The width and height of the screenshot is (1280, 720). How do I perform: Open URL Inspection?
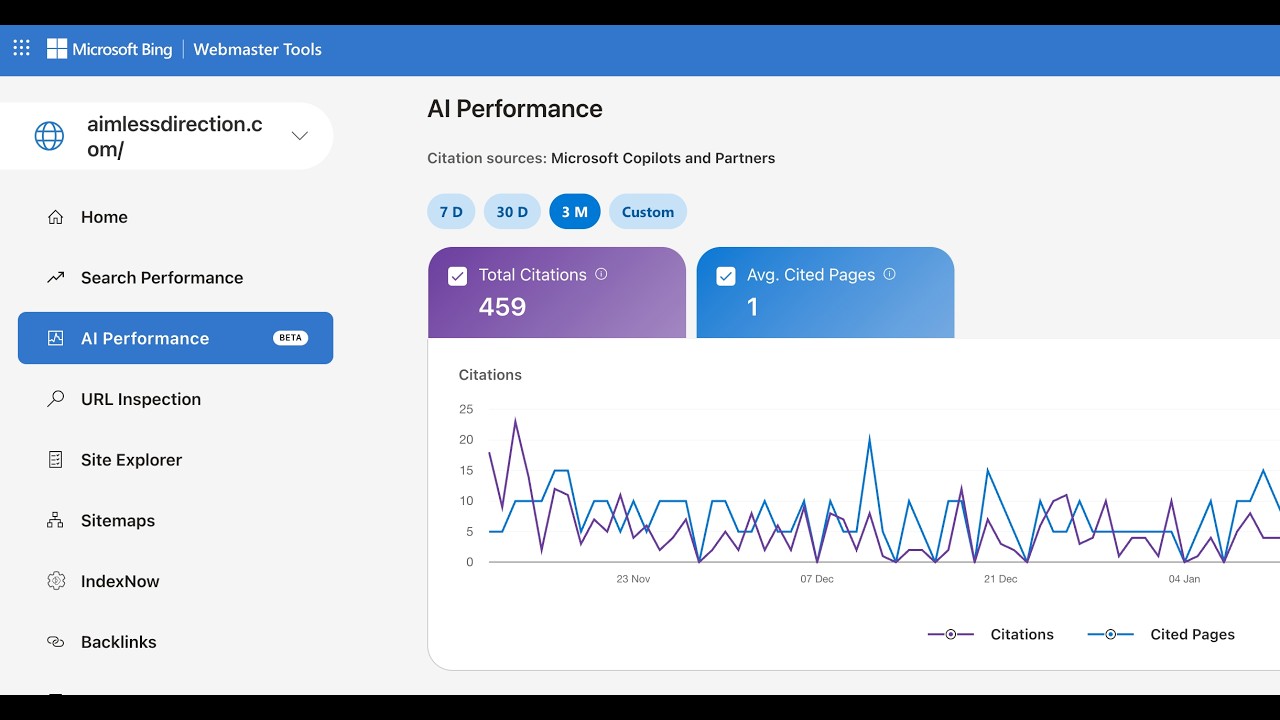175,399
